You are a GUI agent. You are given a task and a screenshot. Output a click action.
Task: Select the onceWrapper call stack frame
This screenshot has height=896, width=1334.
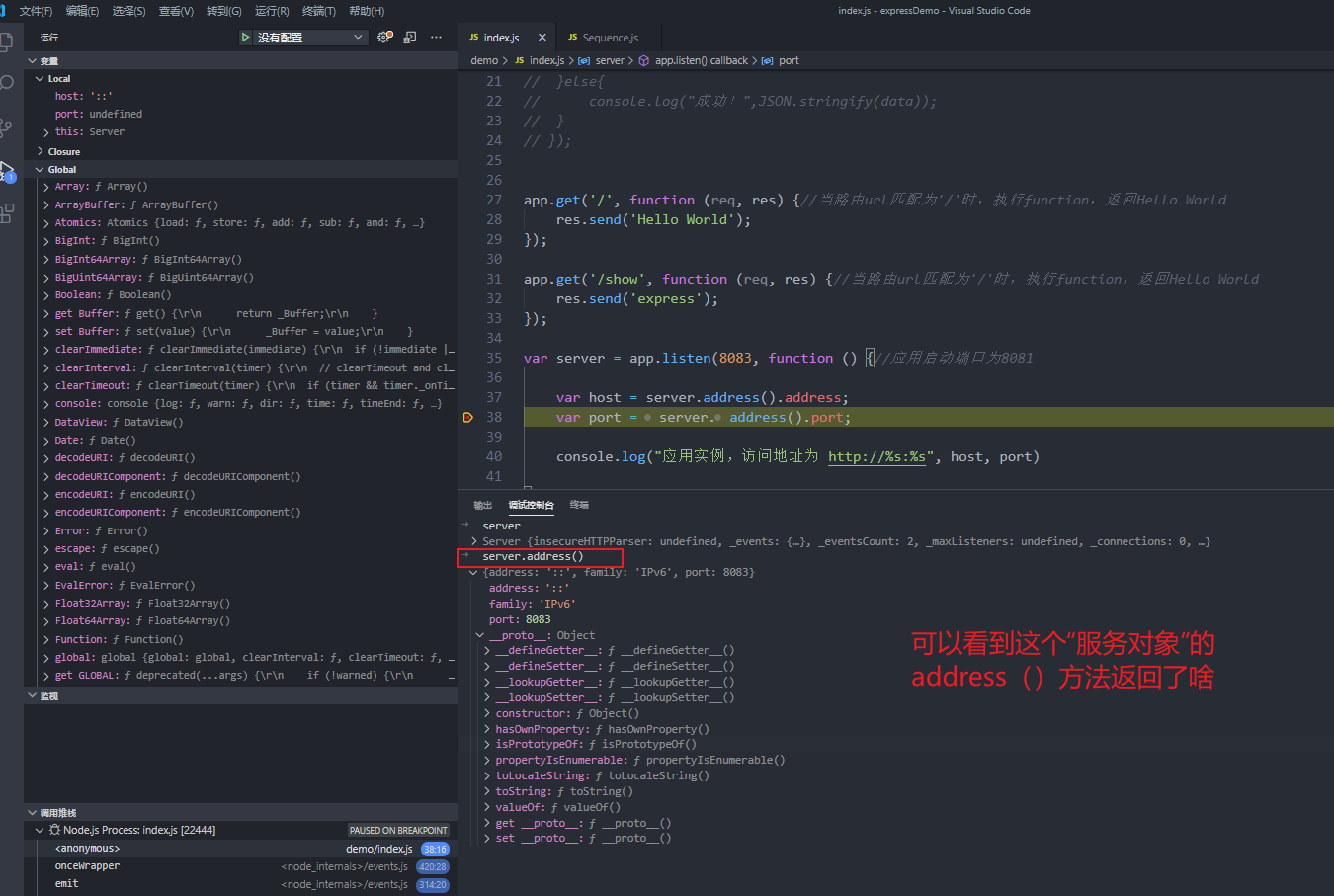coord(240,866)
